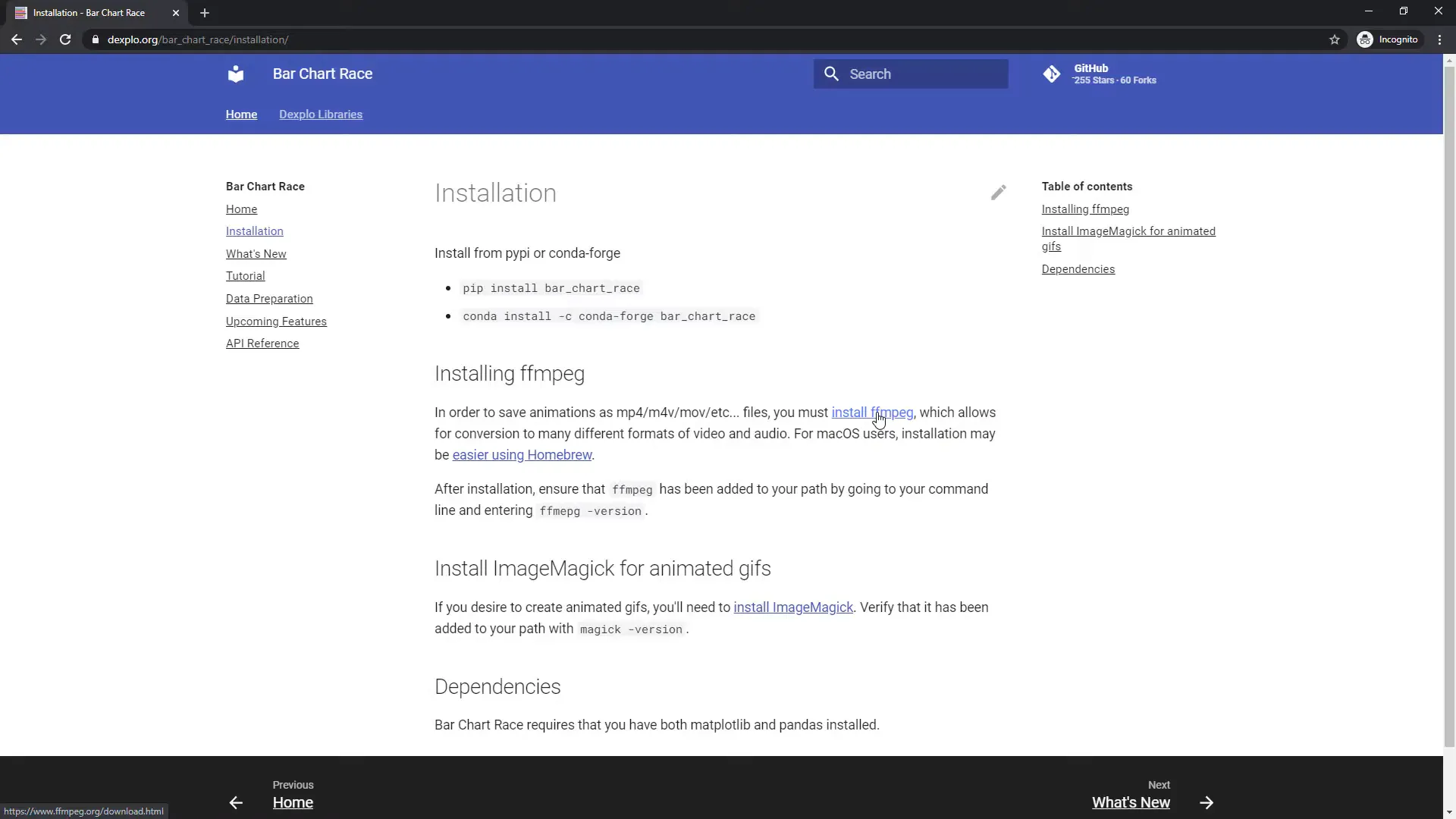This screenshot has height=819, width=1456.
Task: Click the easier using Homebrew link
Action: (x=523, y=455)
